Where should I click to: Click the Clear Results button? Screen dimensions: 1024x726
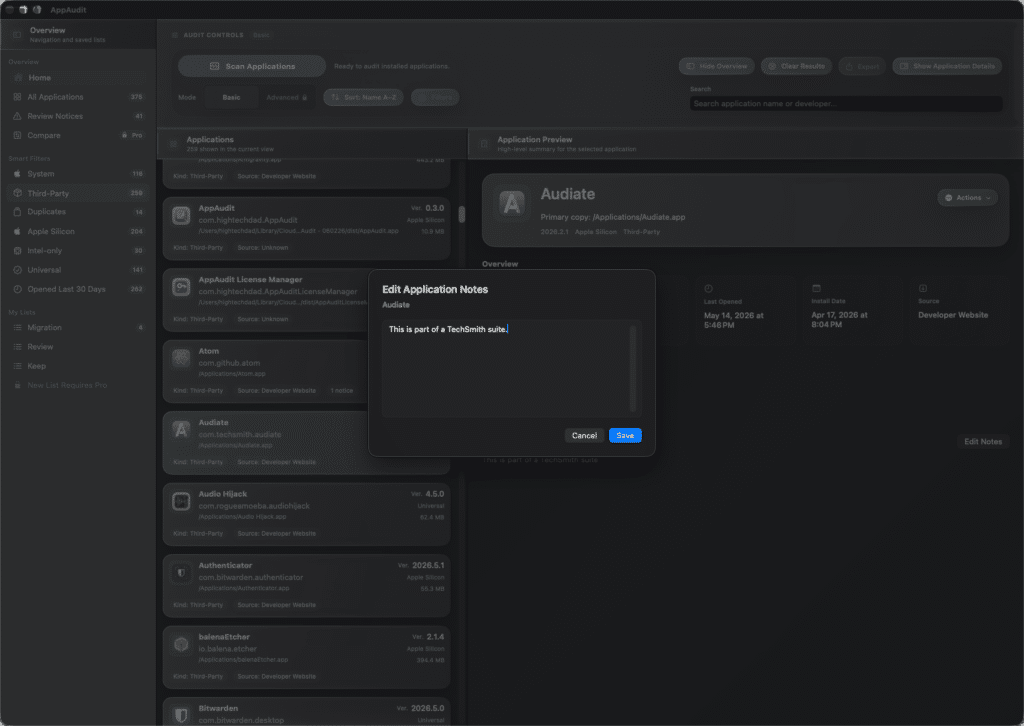point(796,66)
